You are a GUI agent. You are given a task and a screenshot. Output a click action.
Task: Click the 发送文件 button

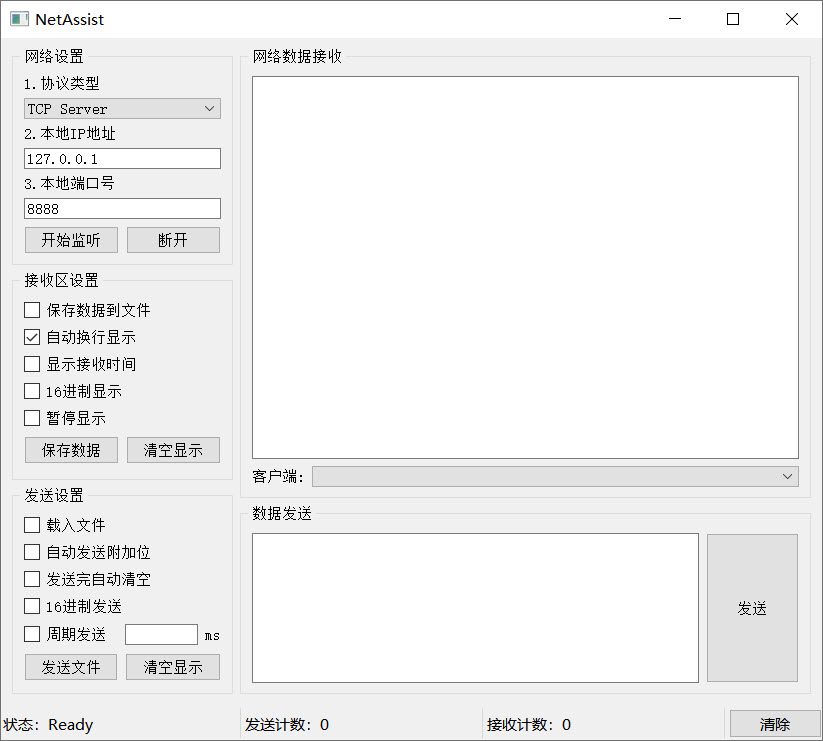(x=71, y=667)
